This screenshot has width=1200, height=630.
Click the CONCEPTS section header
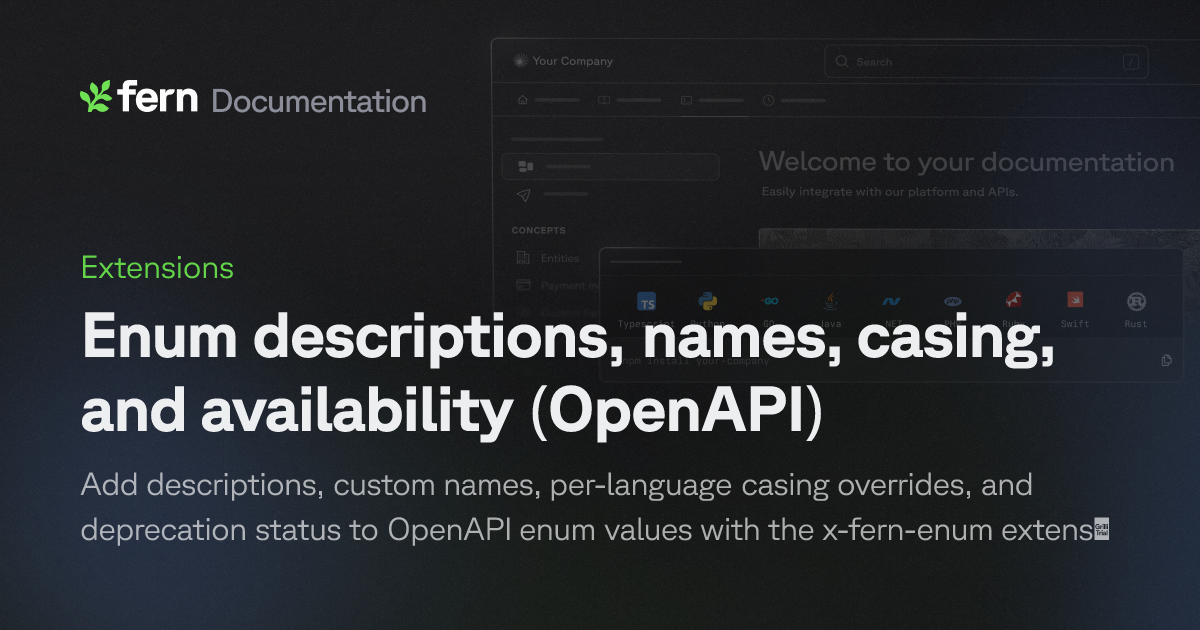[x=538, y=230]
